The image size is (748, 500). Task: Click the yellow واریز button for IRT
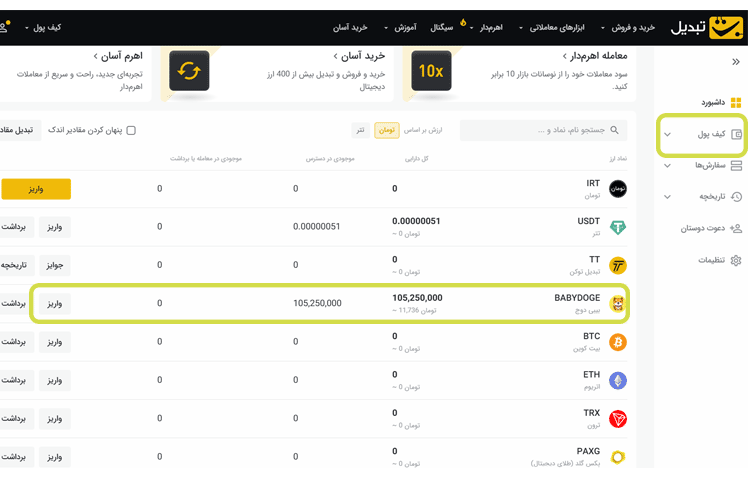click(36, 188)
